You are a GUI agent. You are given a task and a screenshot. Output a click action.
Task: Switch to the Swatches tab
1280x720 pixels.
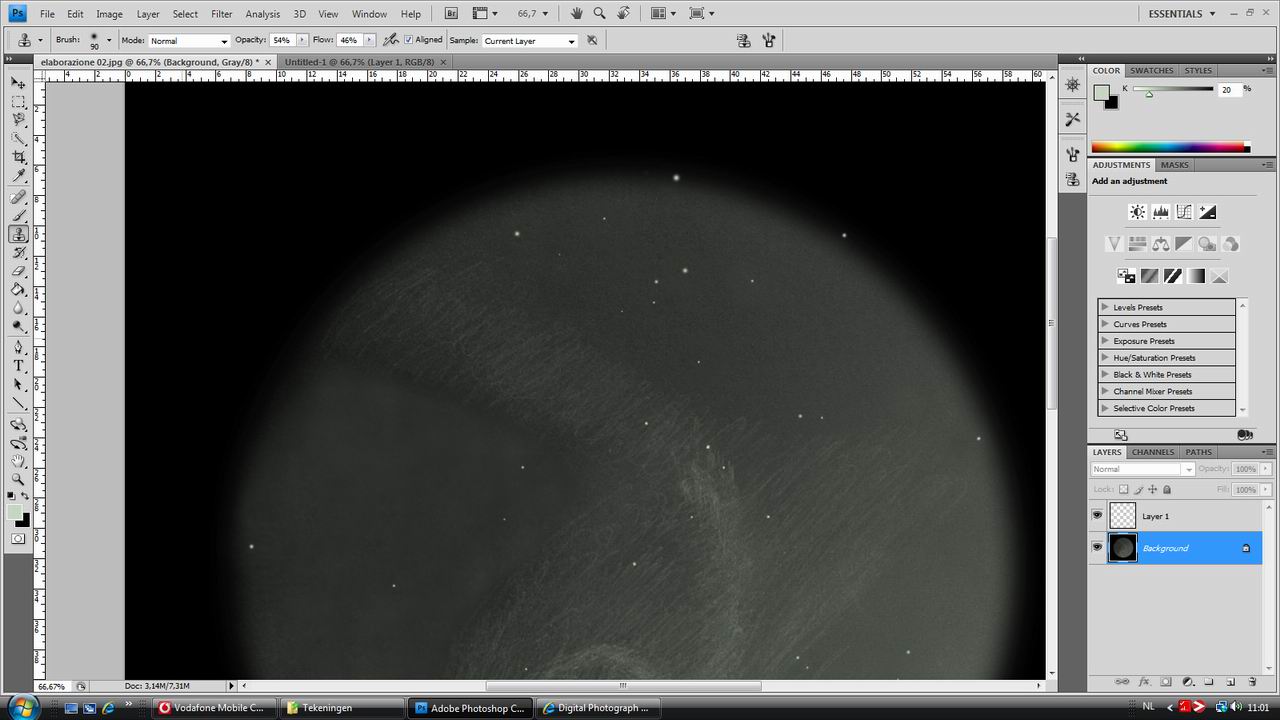(1152, 71)
